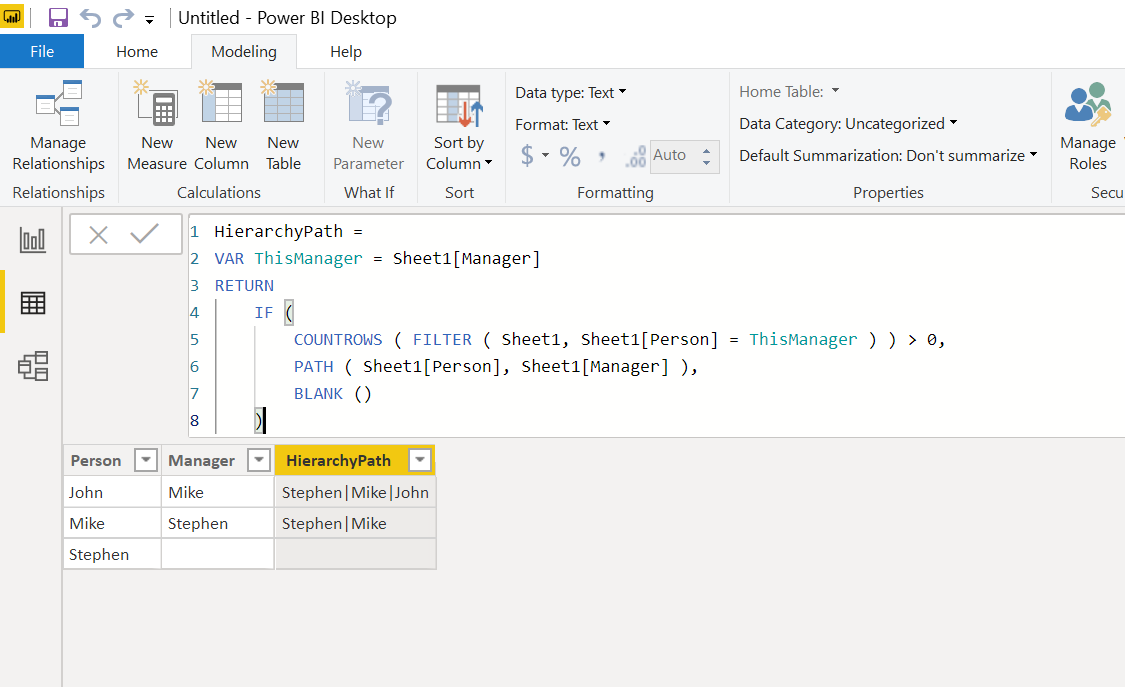This screenshot has width=1125, height=687.
Task: Apply percentage format
Action: tap(570, 156)
